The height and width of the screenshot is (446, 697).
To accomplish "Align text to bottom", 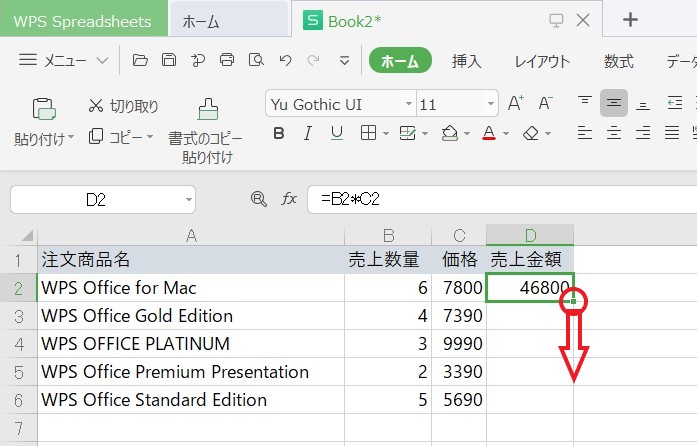I will pos(643,104).
